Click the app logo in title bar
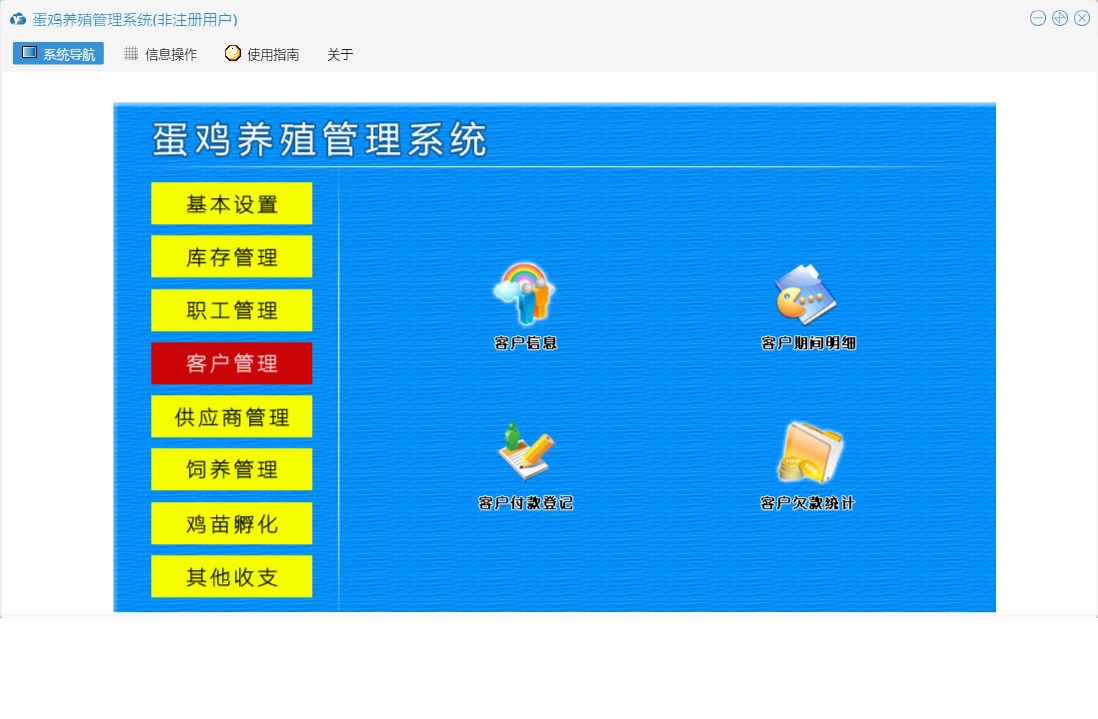 pos(18,19)
